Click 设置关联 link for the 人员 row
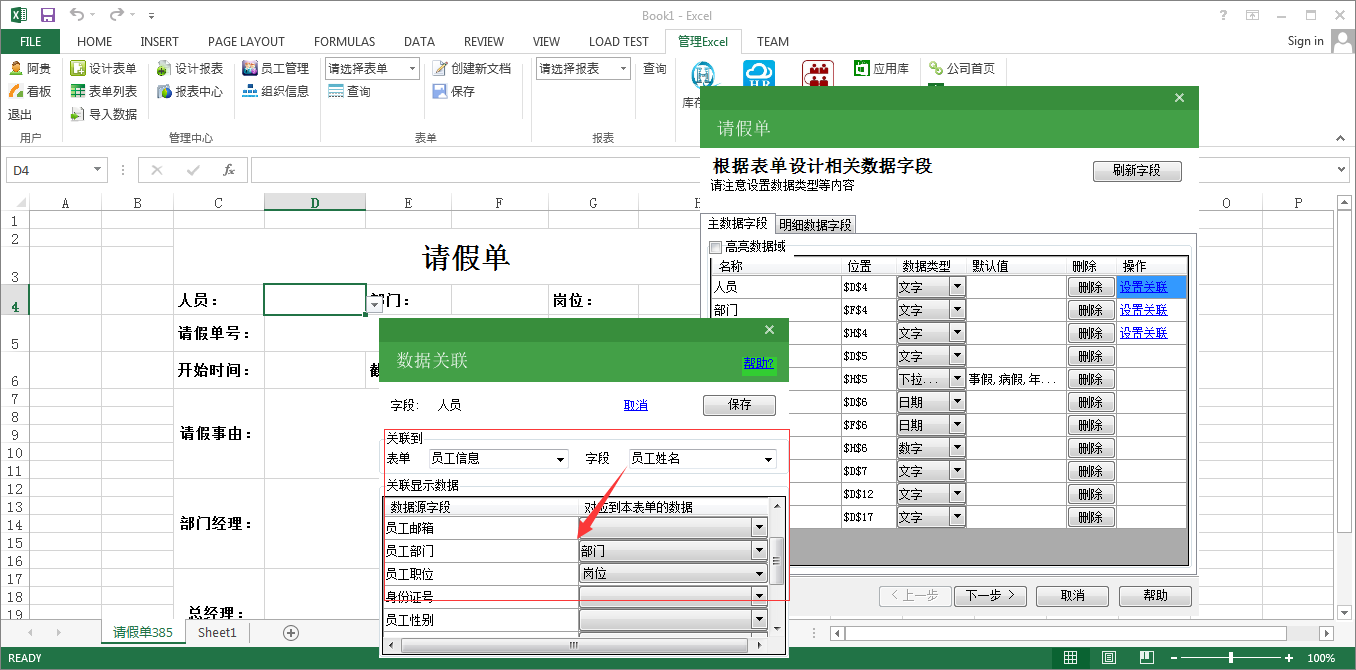The height and width of the screenshot is (670, 1356). coord(1143,287)
